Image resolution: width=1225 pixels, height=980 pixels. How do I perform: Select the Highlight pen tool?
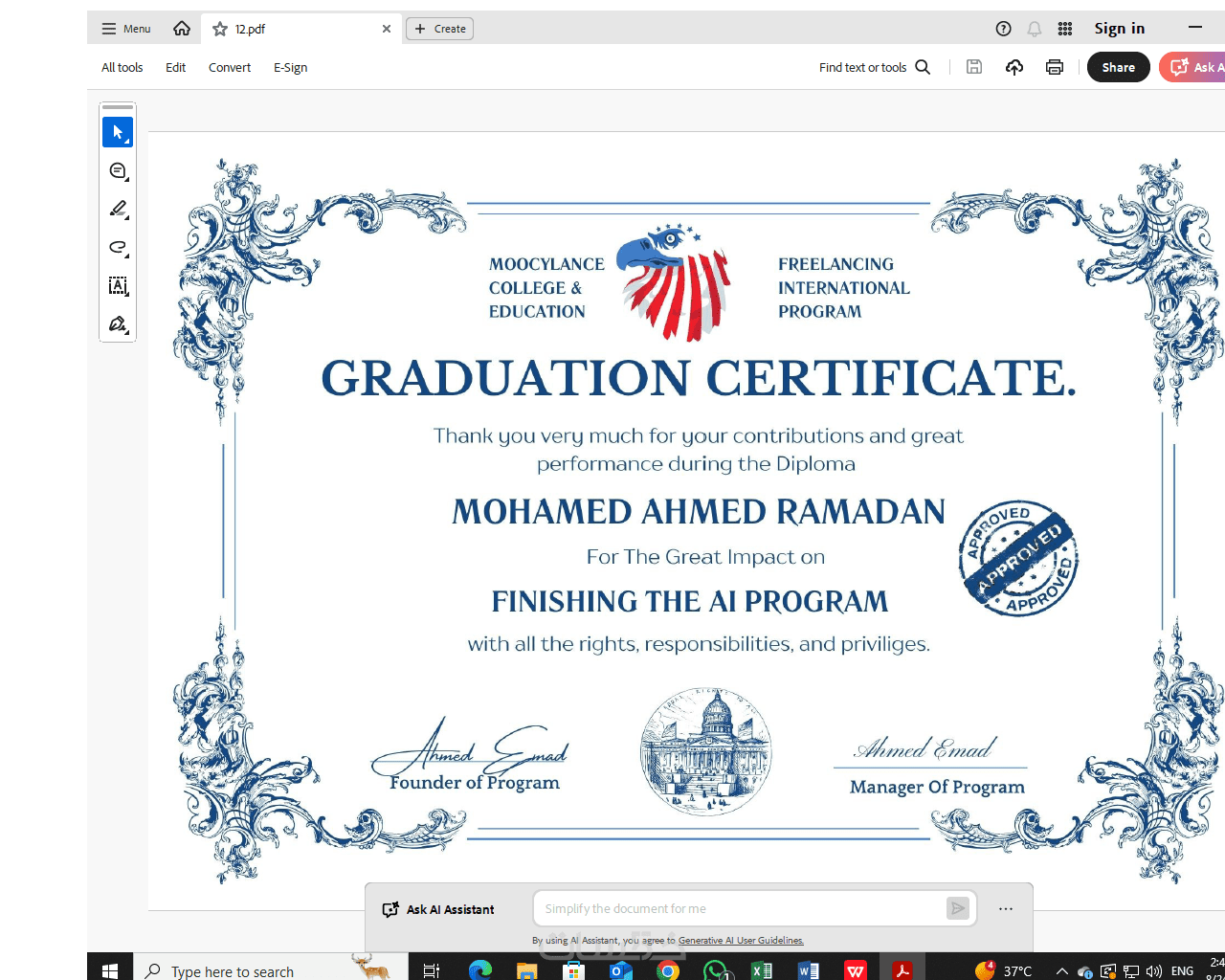pyautogui.click(x=118, y=209)
